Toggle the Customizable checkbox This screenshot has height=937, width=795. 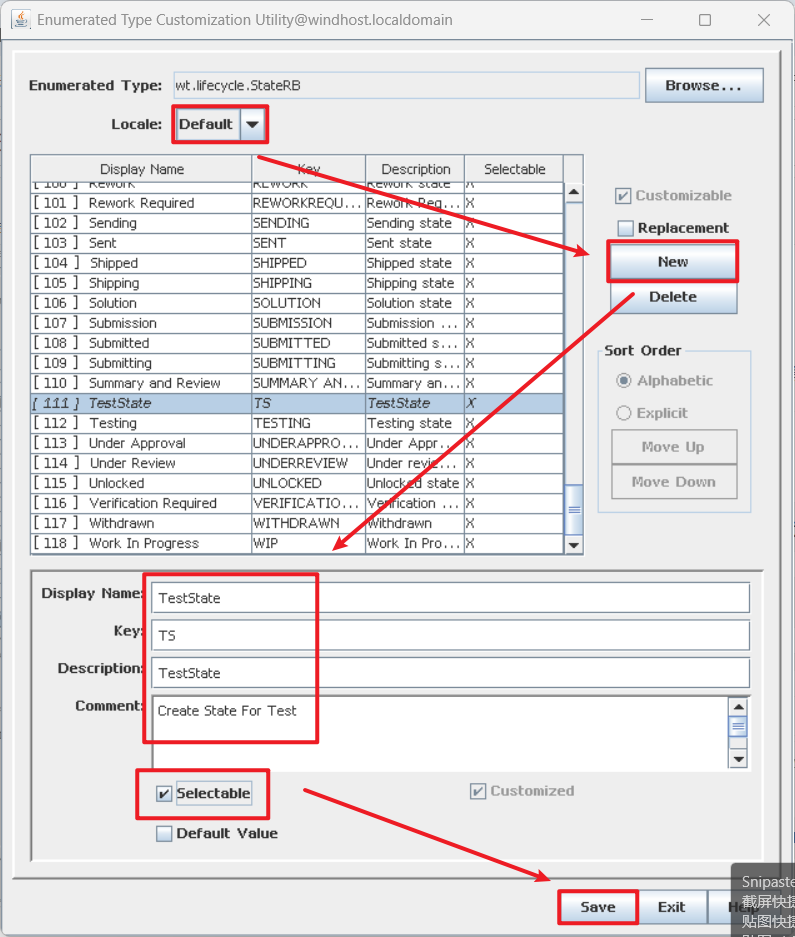(623, 196)
